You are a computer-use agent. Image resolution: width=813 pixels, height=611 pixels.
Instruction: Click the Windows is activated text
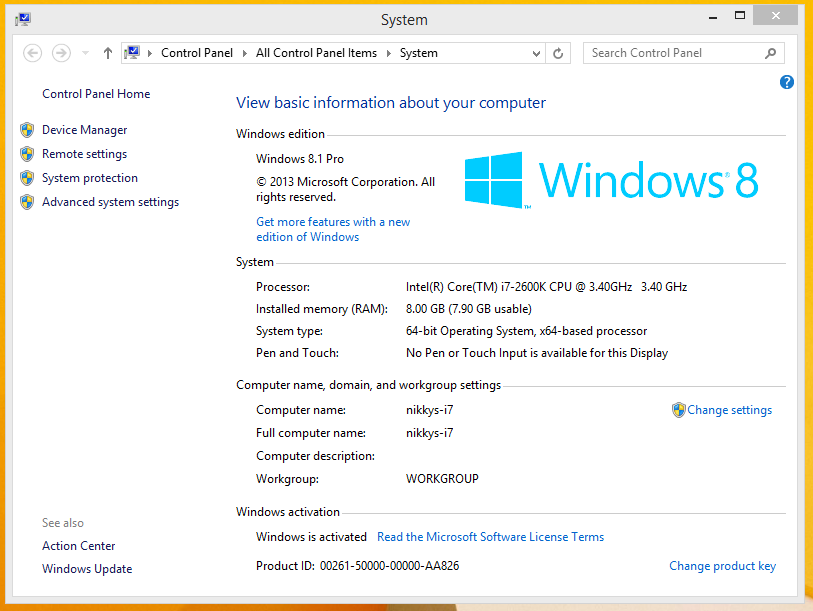(311, 537)
